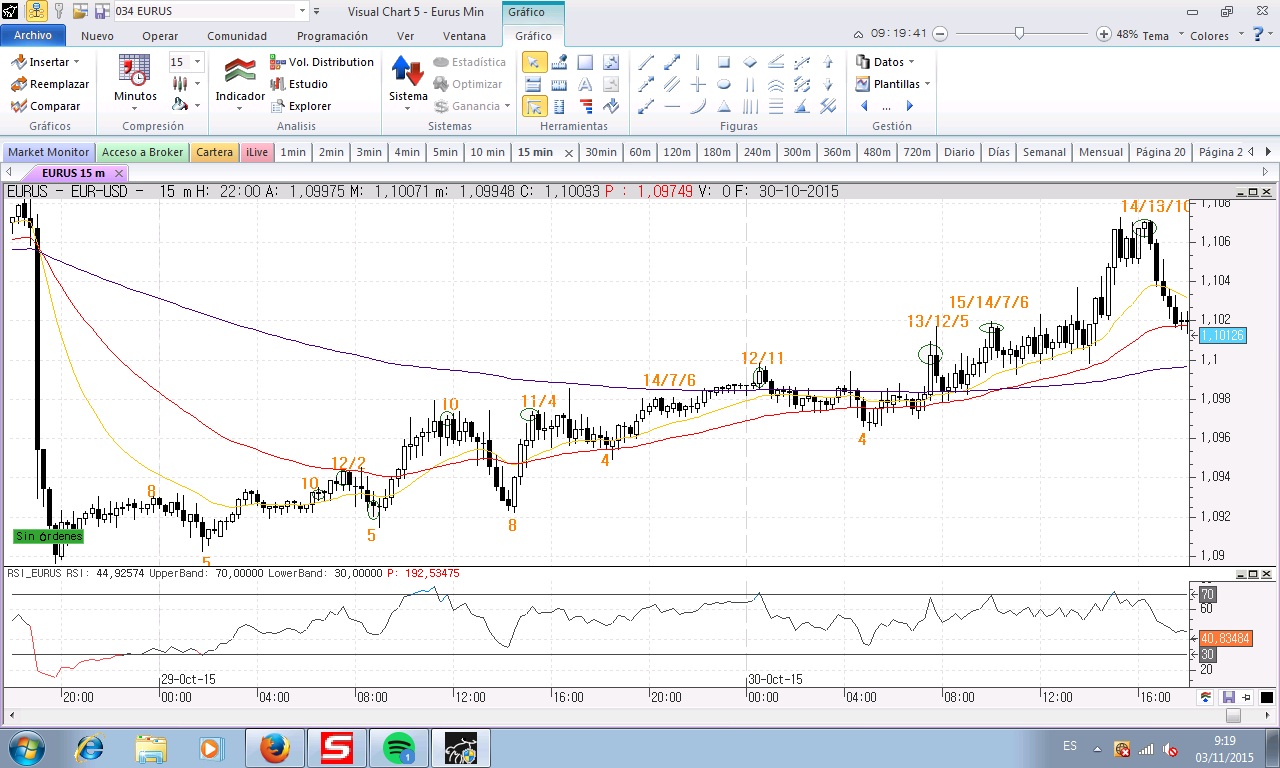Switch to the 30min timeframe tab
The height and width of the screenshot is (768, 1280).
click(600, 152)
